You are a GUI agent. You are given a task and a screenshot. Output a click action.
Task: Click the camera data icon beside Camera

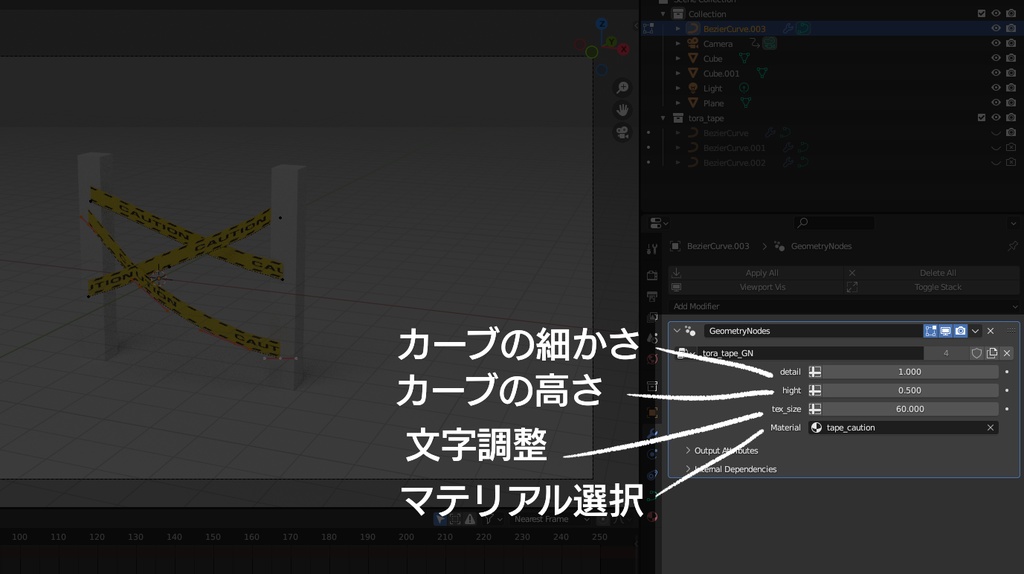(x=770, y=44)
